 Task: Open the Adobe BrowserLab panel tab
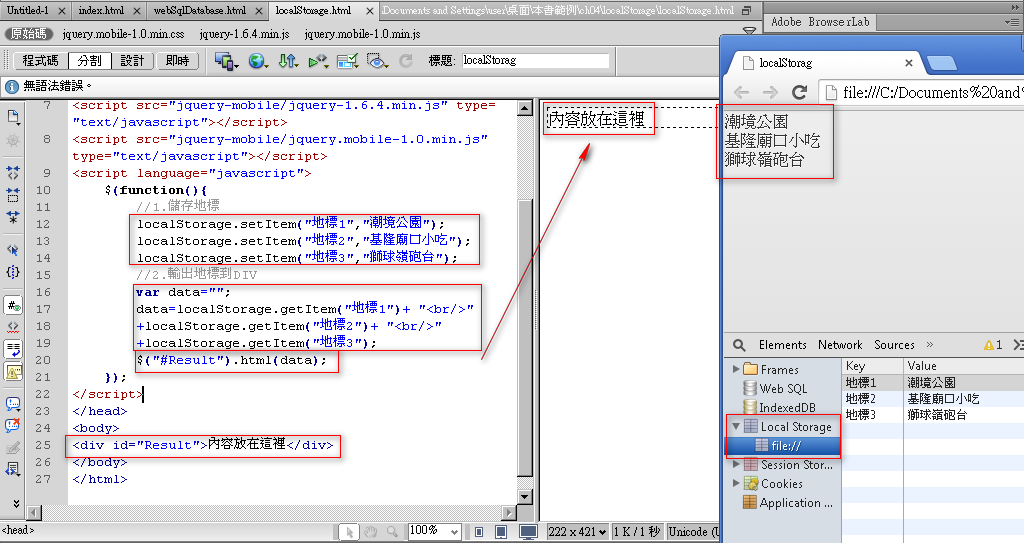(820, 22)
